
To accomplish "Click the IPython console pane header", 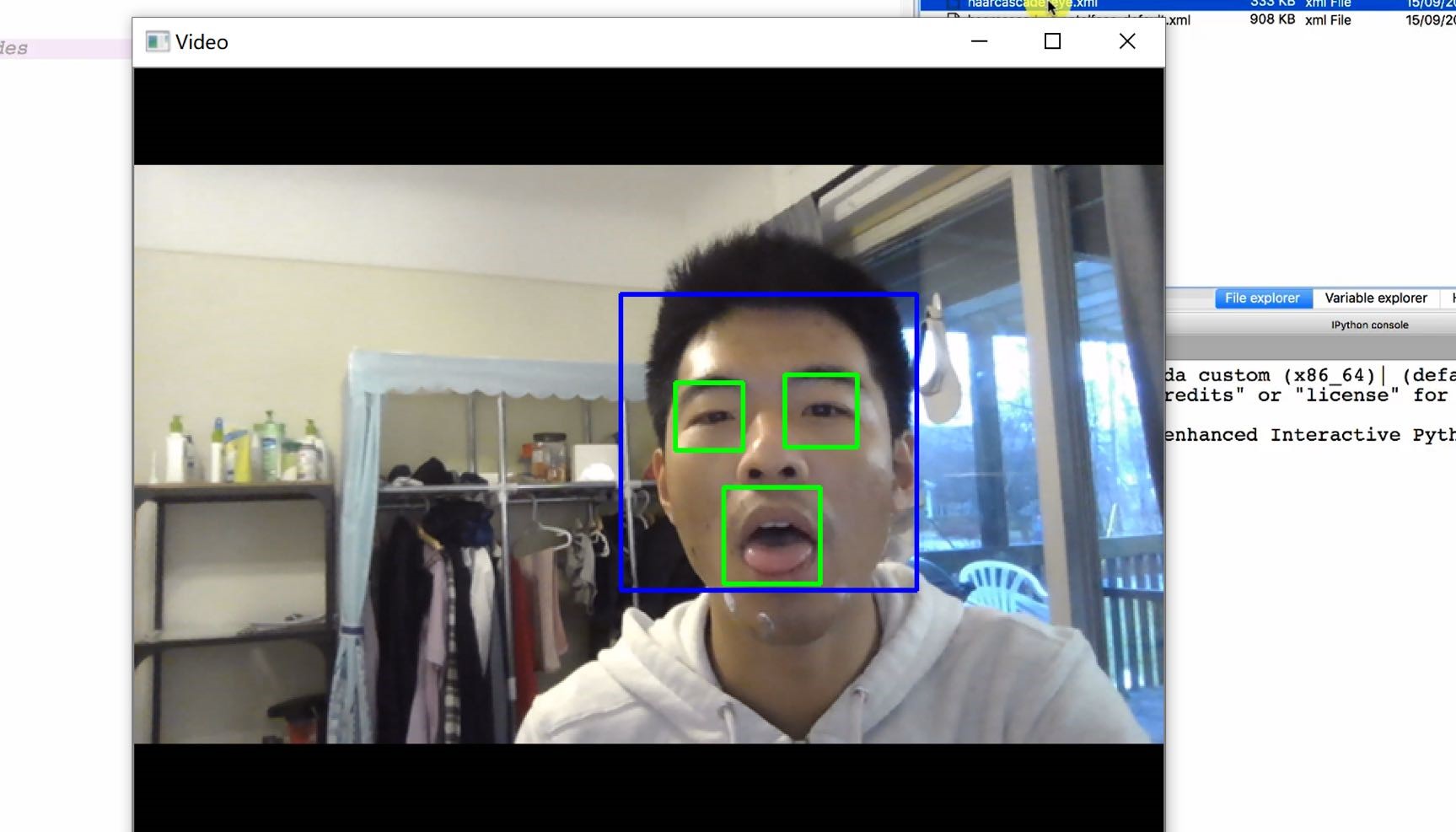I will [x=1369, y=325].
